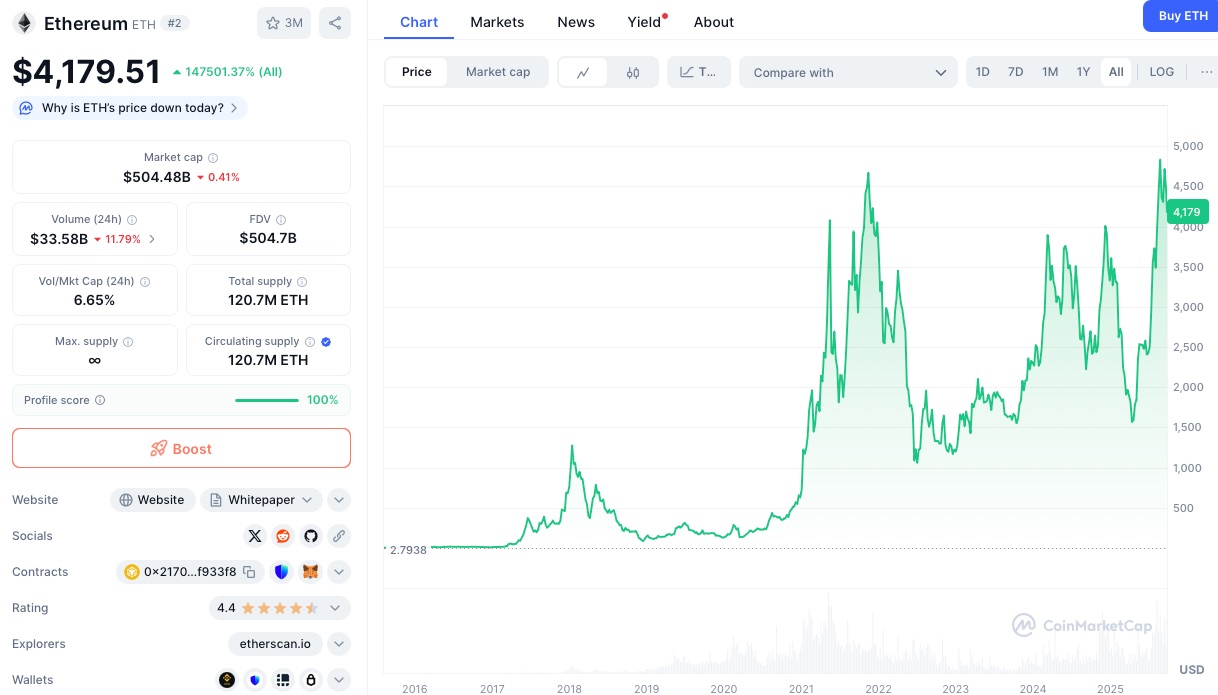Expand more Website links chevron
Image resolution: width=1218 pixels, height=695 pixels.
pos(339,500)
